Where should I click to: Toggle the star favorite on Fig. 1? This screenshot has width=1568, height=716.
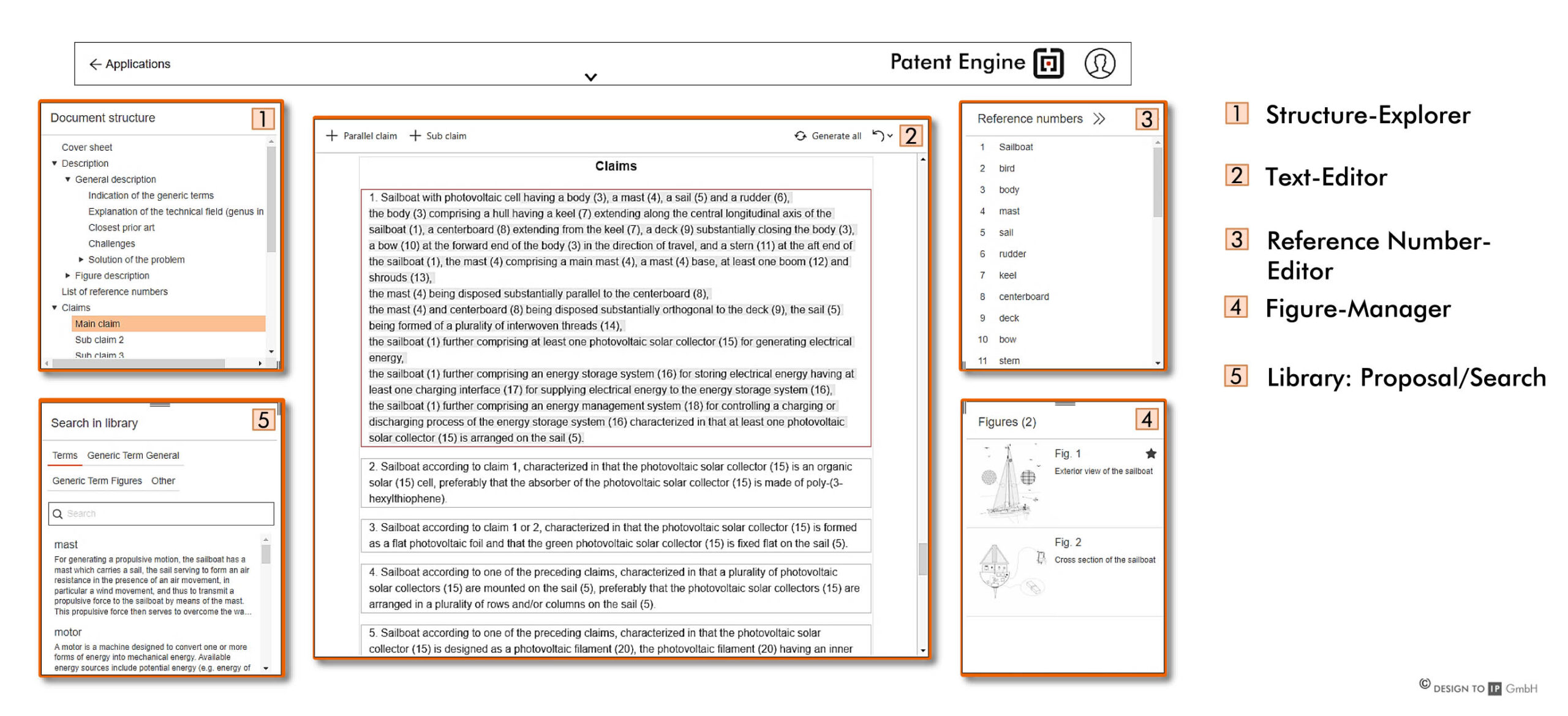click(1151, 454)
